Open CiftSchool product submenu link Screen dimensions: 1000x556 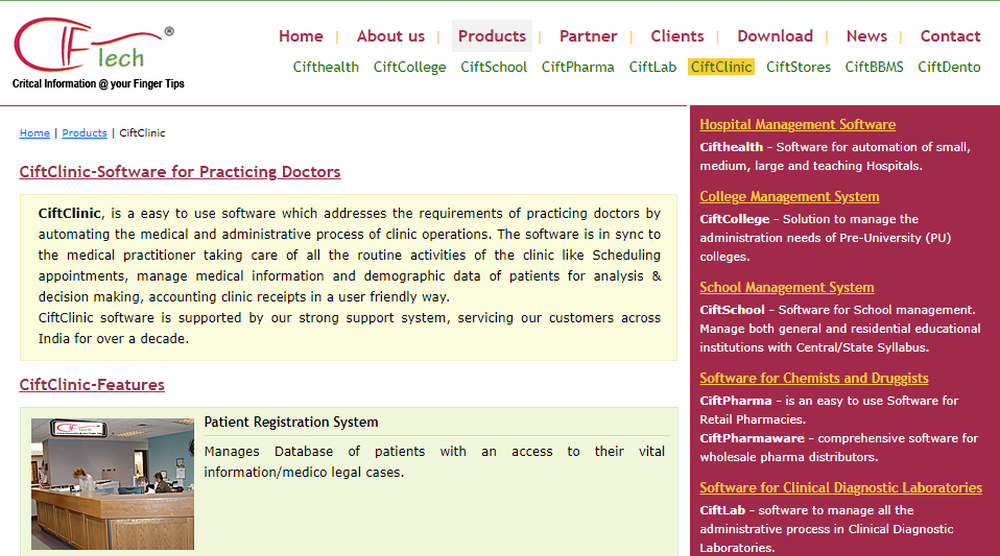(x=494, y=67)
